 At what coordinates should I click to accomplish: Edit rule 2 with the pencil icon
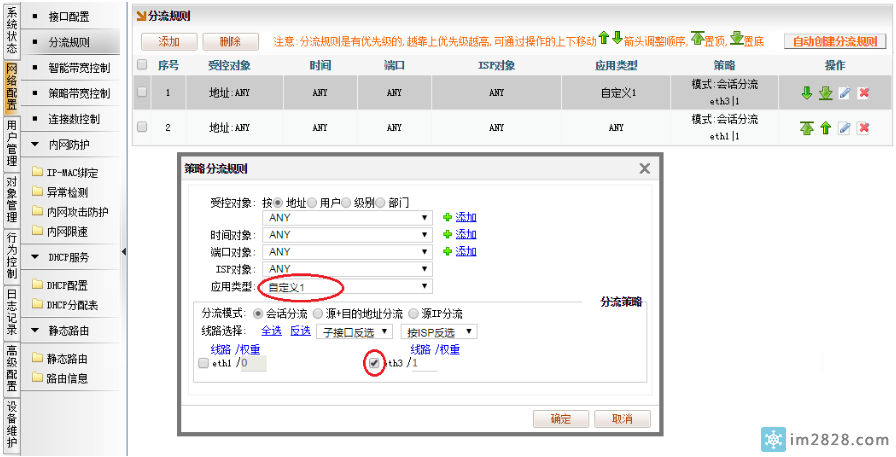point(845,128)
